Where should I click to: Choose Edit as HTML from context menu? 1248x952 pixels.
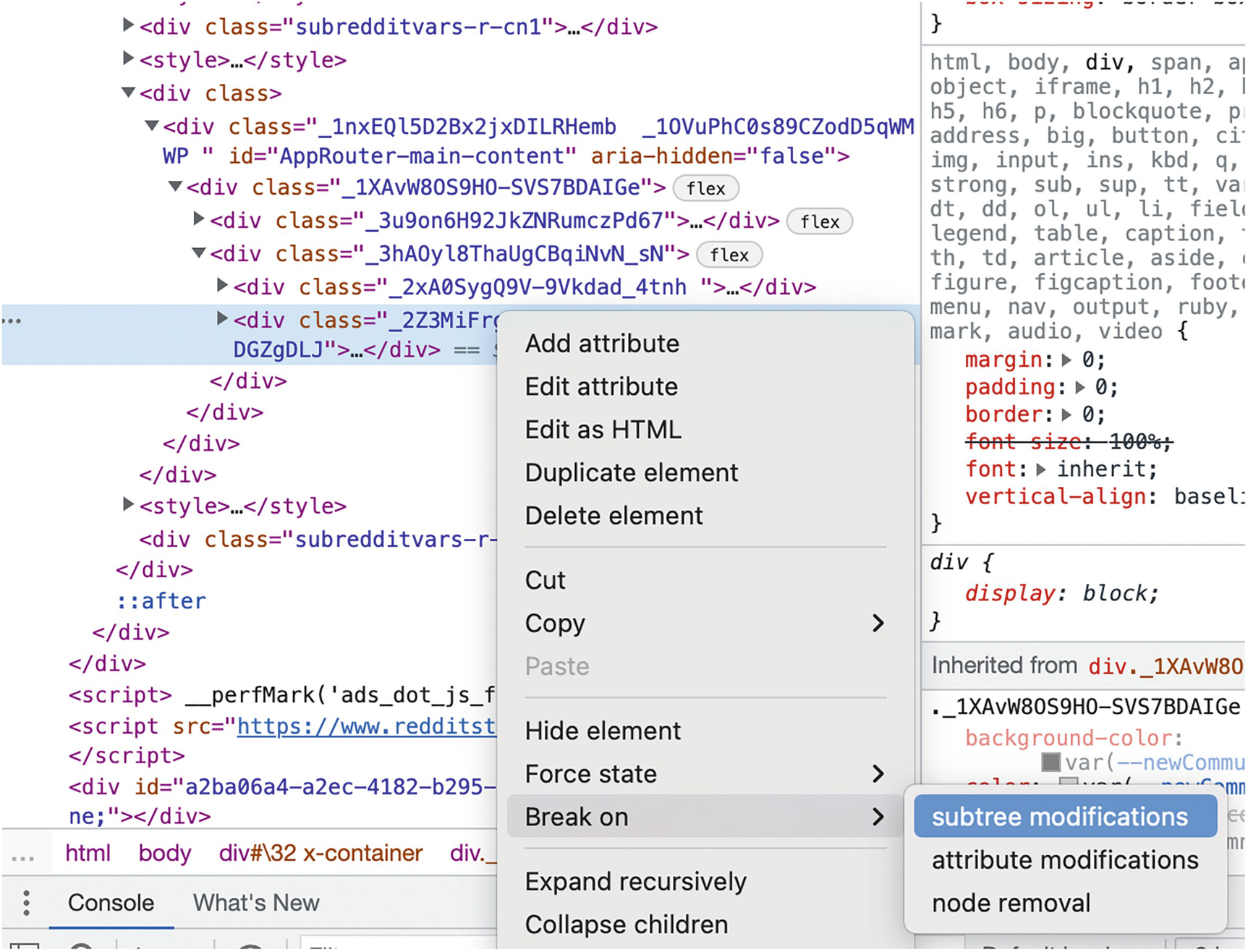pos(603,430)
